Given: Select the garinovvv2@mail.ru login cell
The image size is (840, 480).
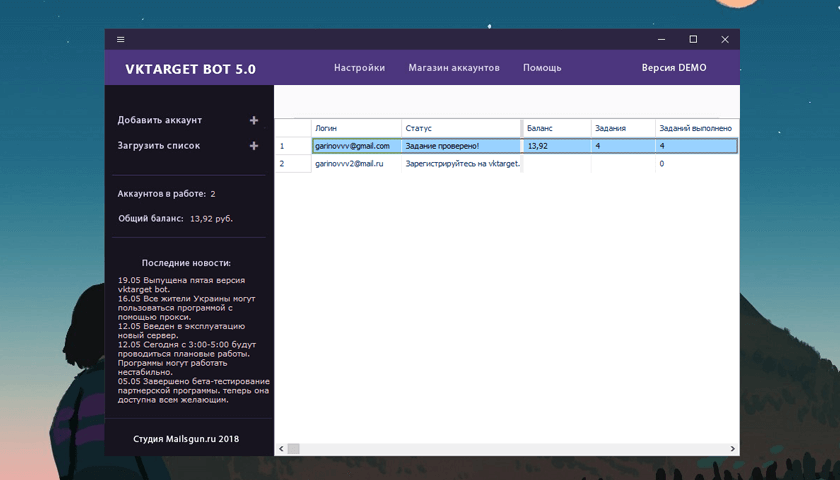Looking at the screenshot, I should coord(356,163).
